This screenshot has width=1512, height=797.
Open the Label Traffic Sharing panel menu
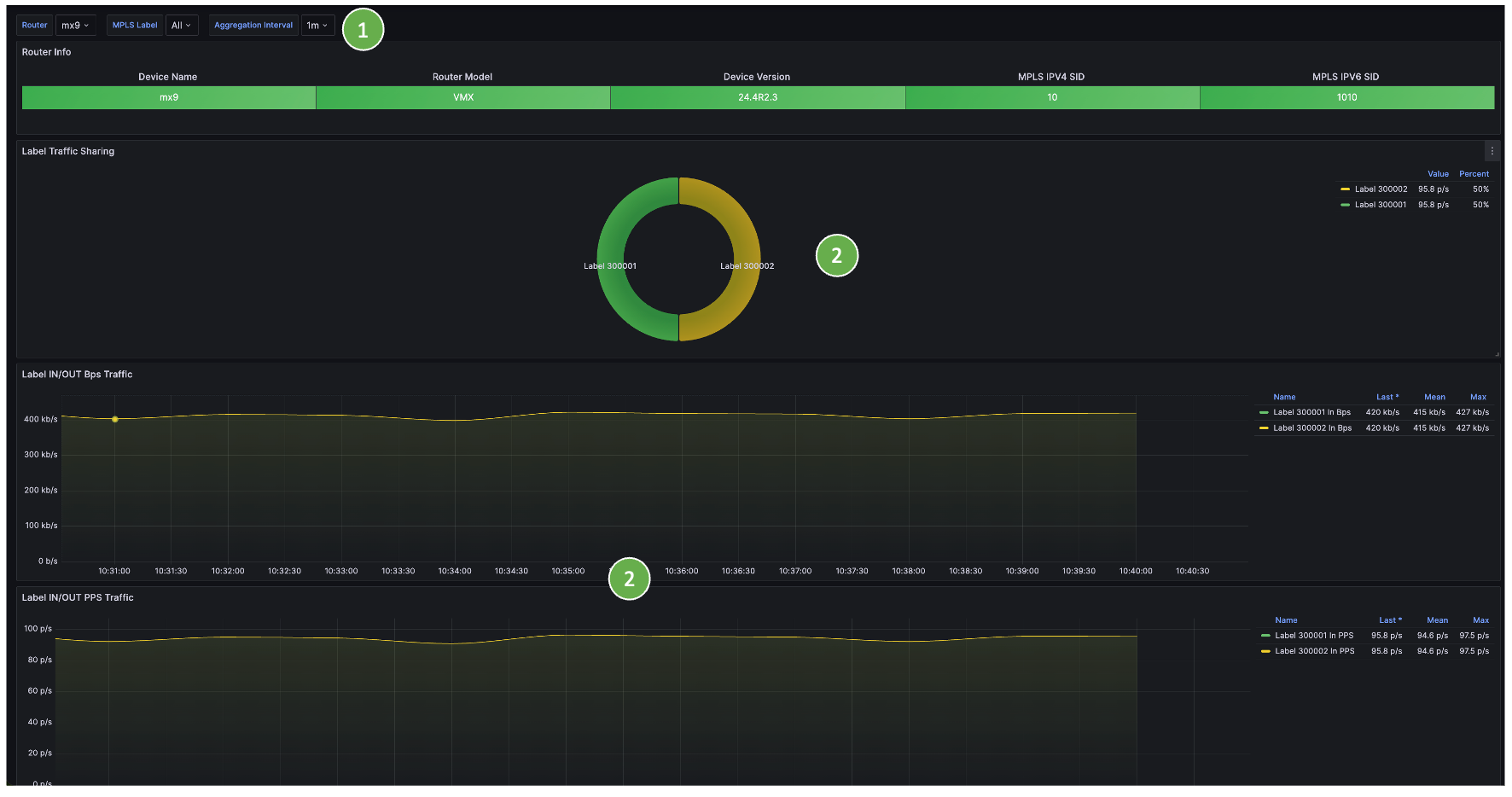[1492, 151]
